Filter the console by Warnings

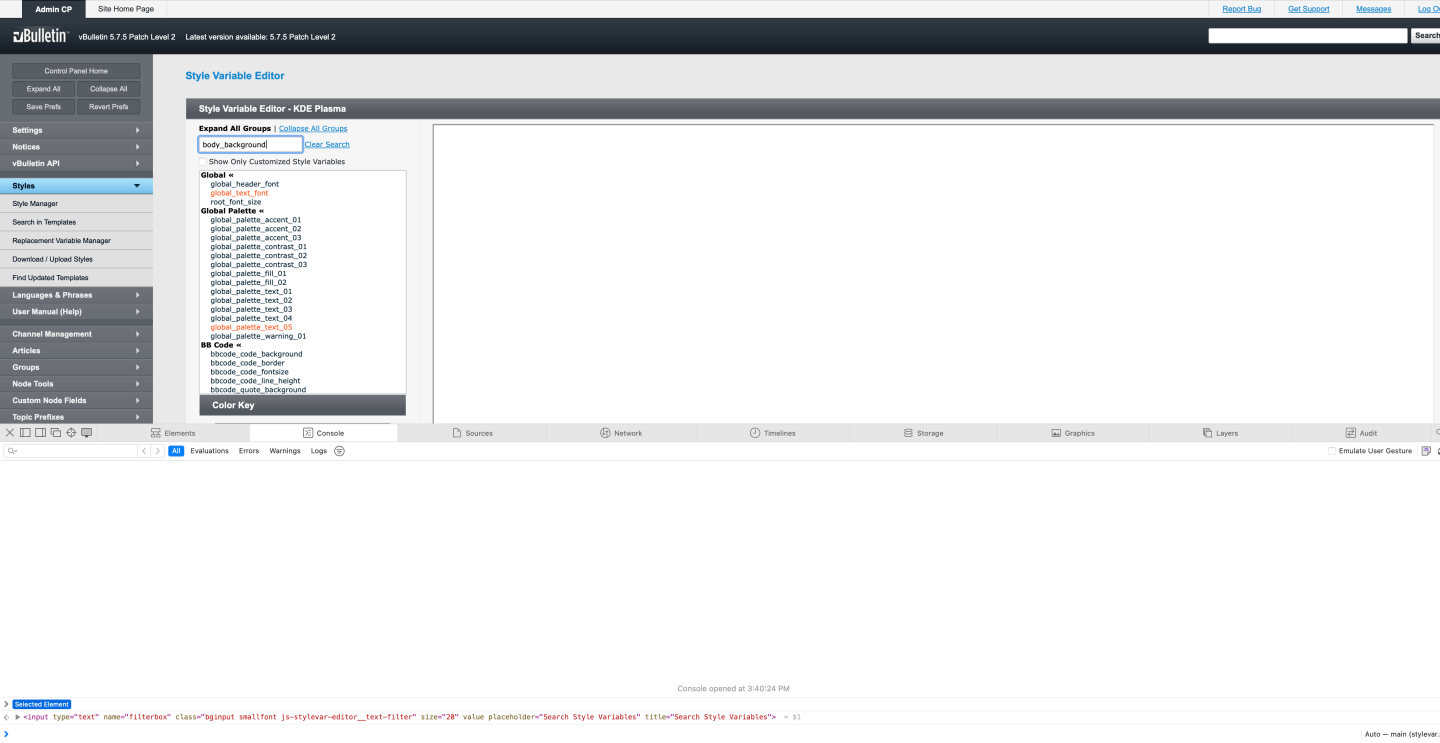coord(285,451)
